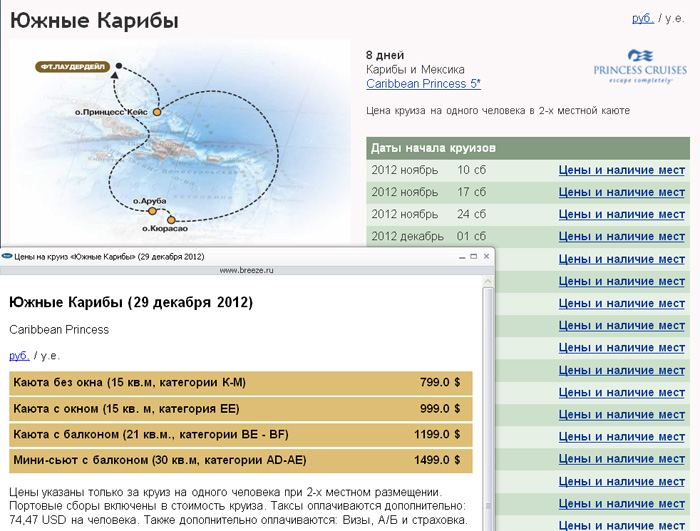Click the 999.0 $ price value
The image size is (700, 531).
point(440,409)
